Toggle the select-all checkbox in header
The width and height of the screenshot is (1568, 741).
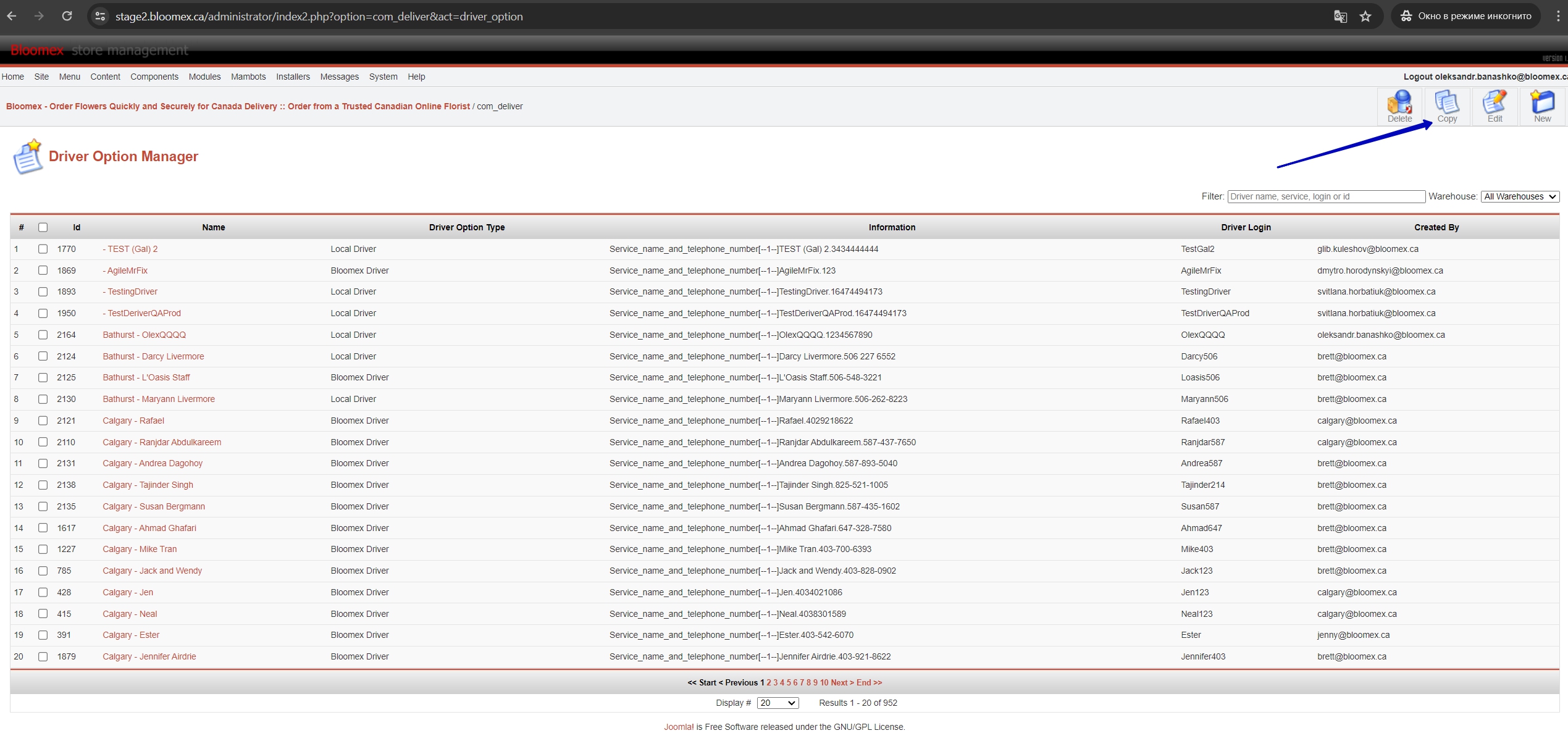pos(43,227)
